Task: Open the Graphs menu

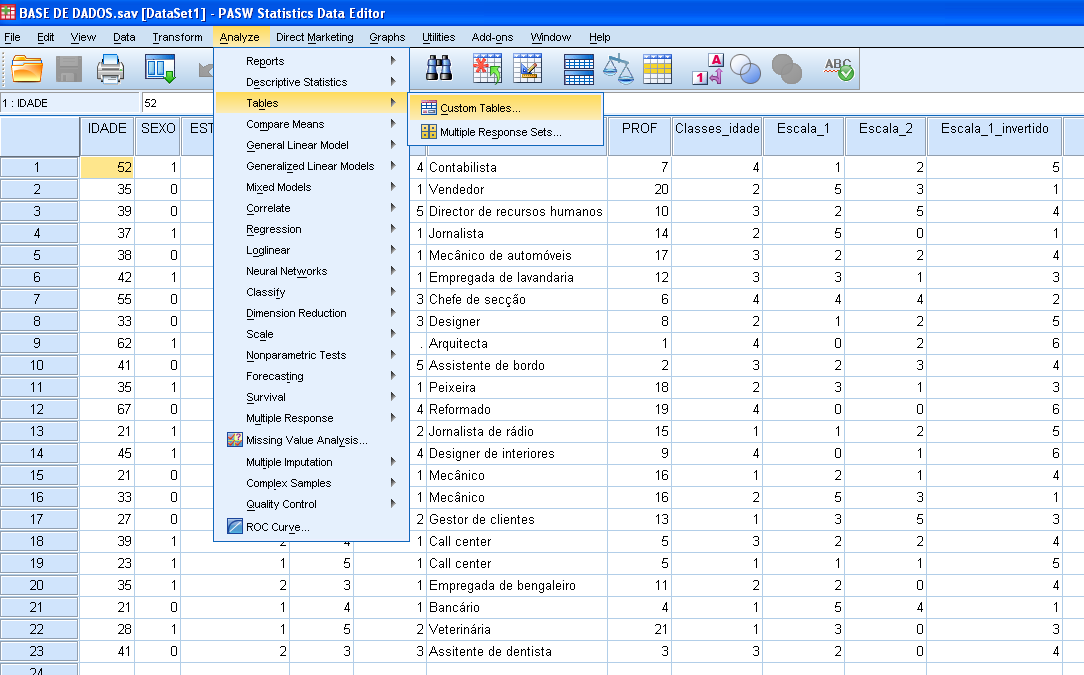Action: 387,37
